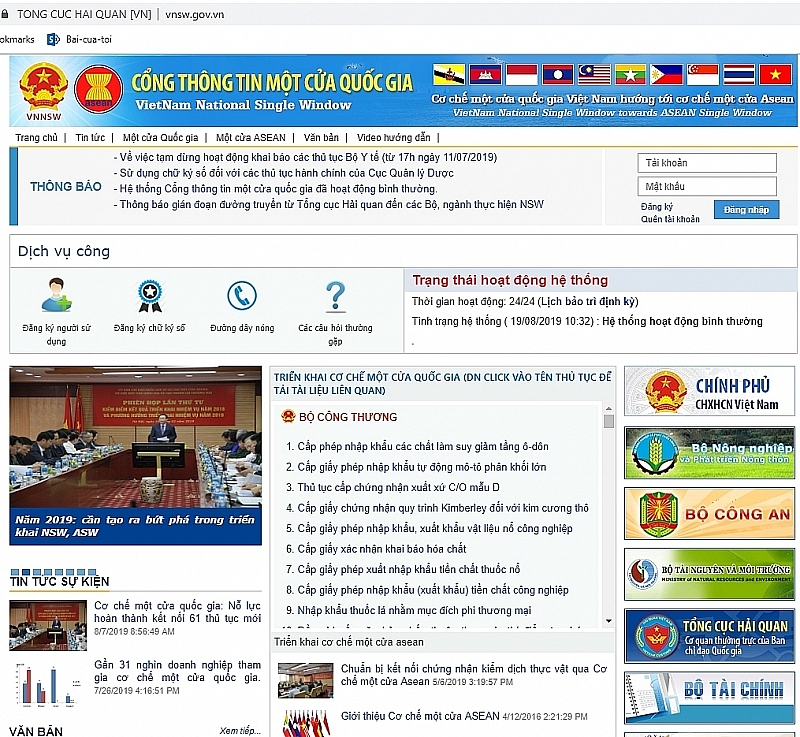The image size is (800, 737).
Task: Click the Quên tài khoản link
Action: coord(670,219)
